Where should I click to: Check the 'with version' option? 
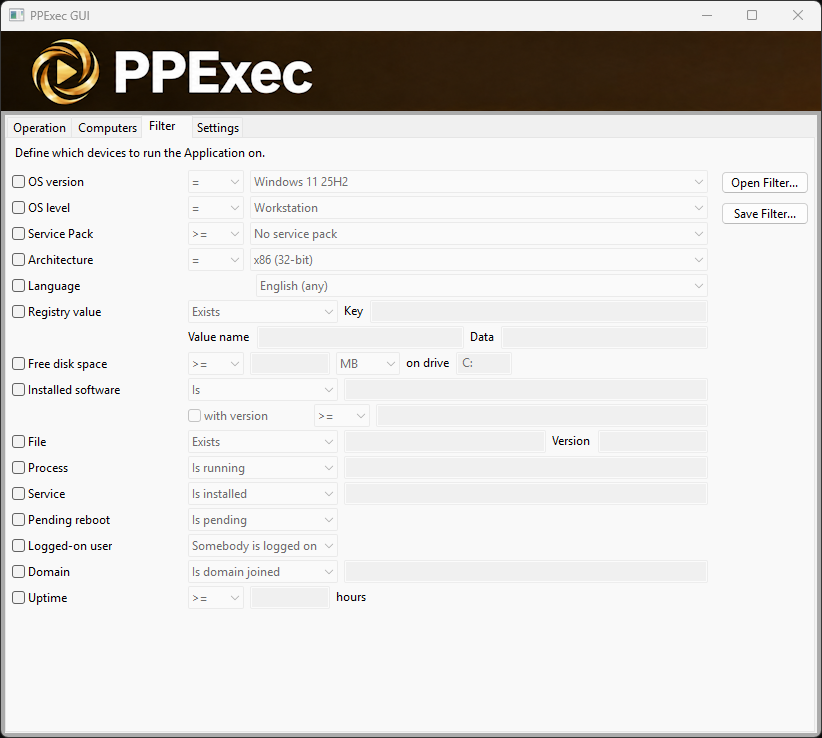[x=194, y=416]
